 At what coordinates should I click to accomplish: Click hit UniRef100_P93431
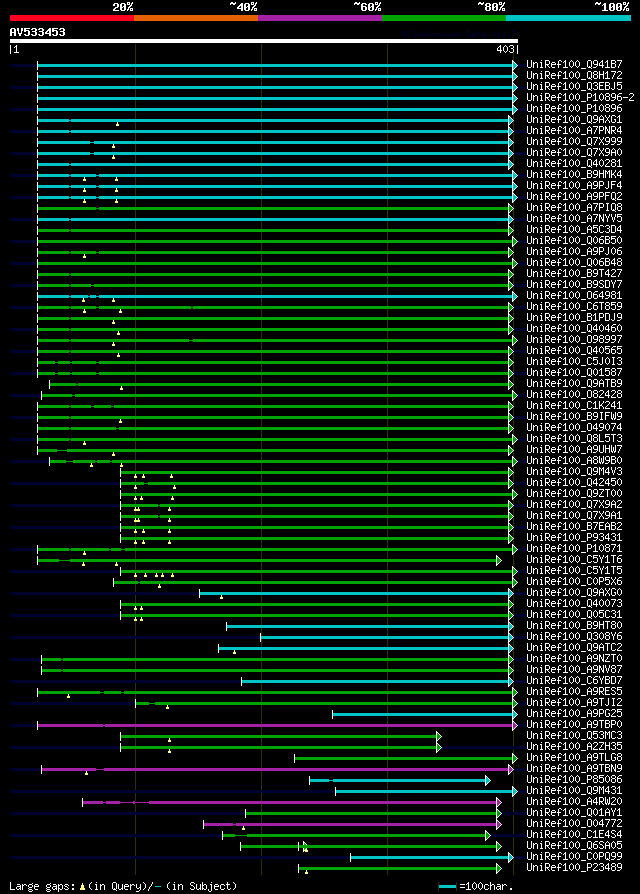pos(574,538)
